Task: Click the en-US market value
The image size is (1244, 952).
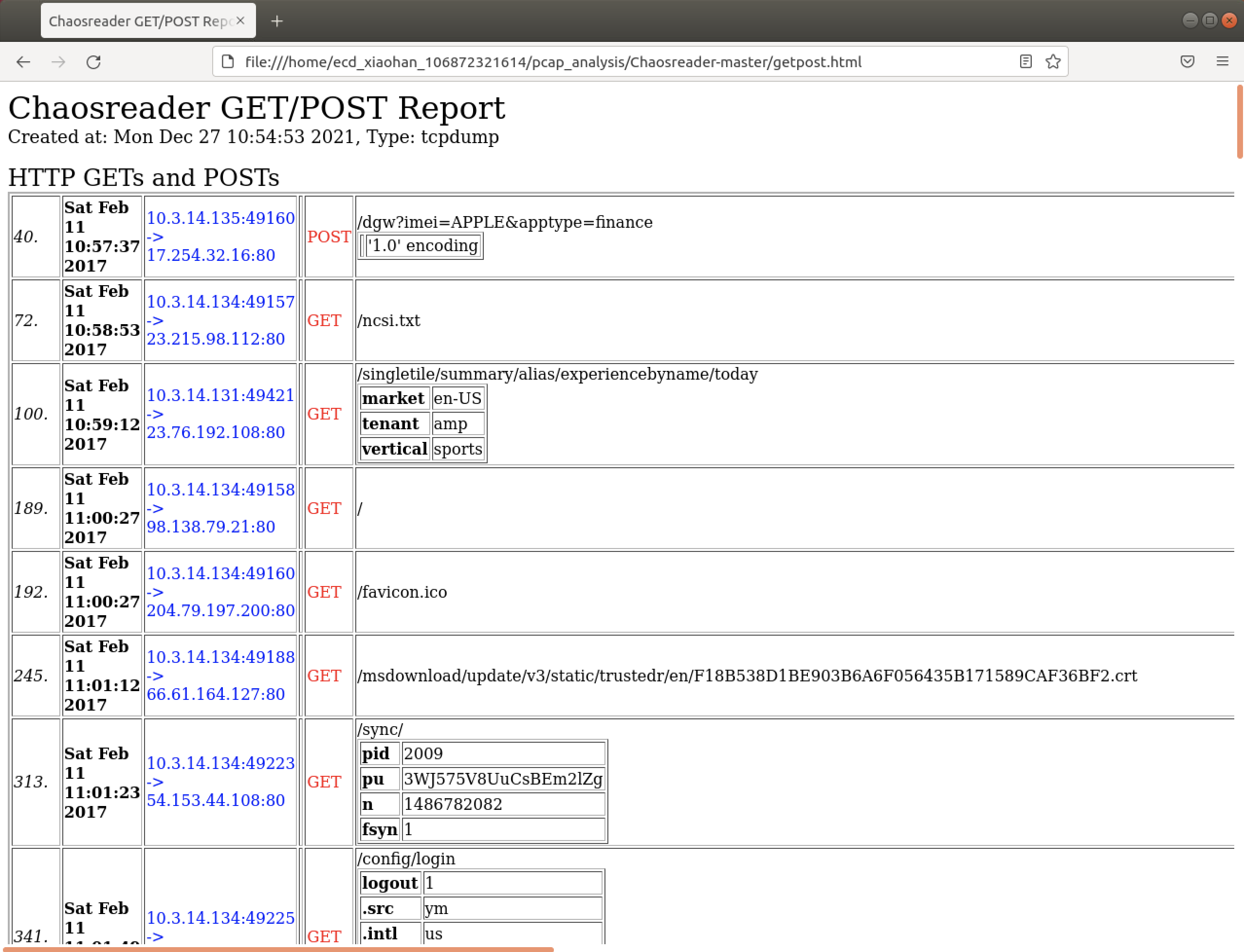Action: pyautogui.click(x=457, y=398)
